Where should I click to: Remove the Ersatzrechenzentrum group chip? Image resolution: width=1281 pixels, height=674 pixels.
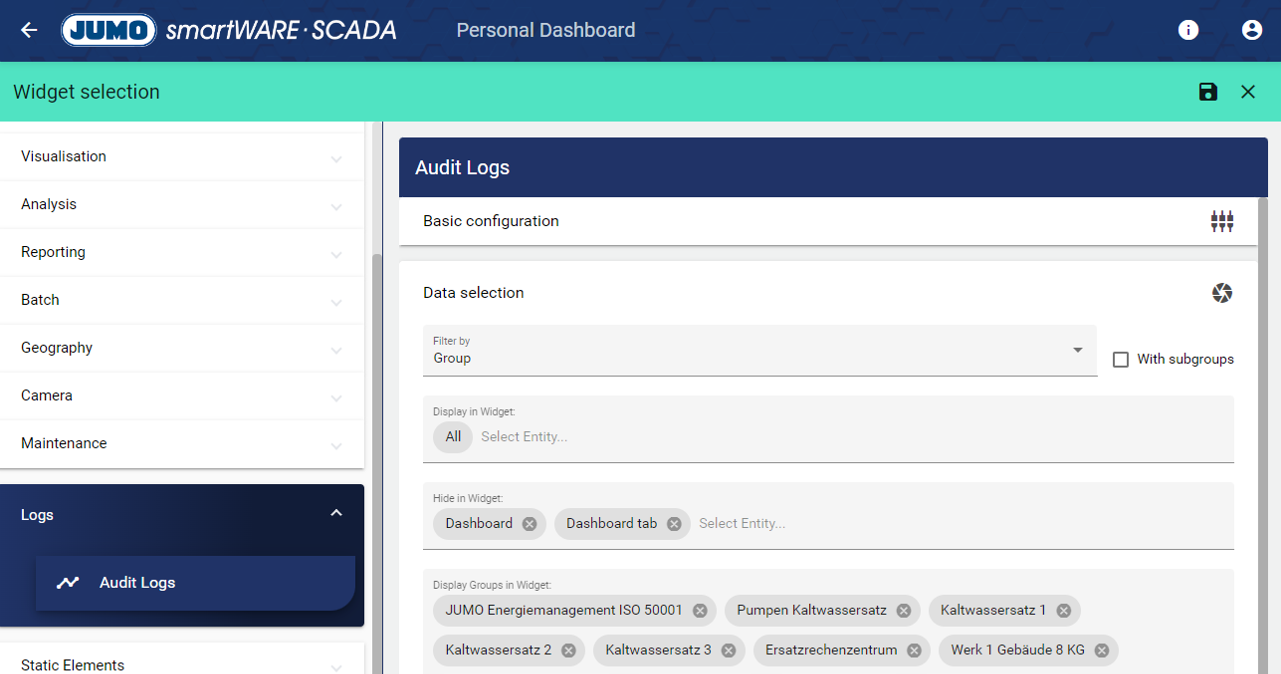[914, 650]
